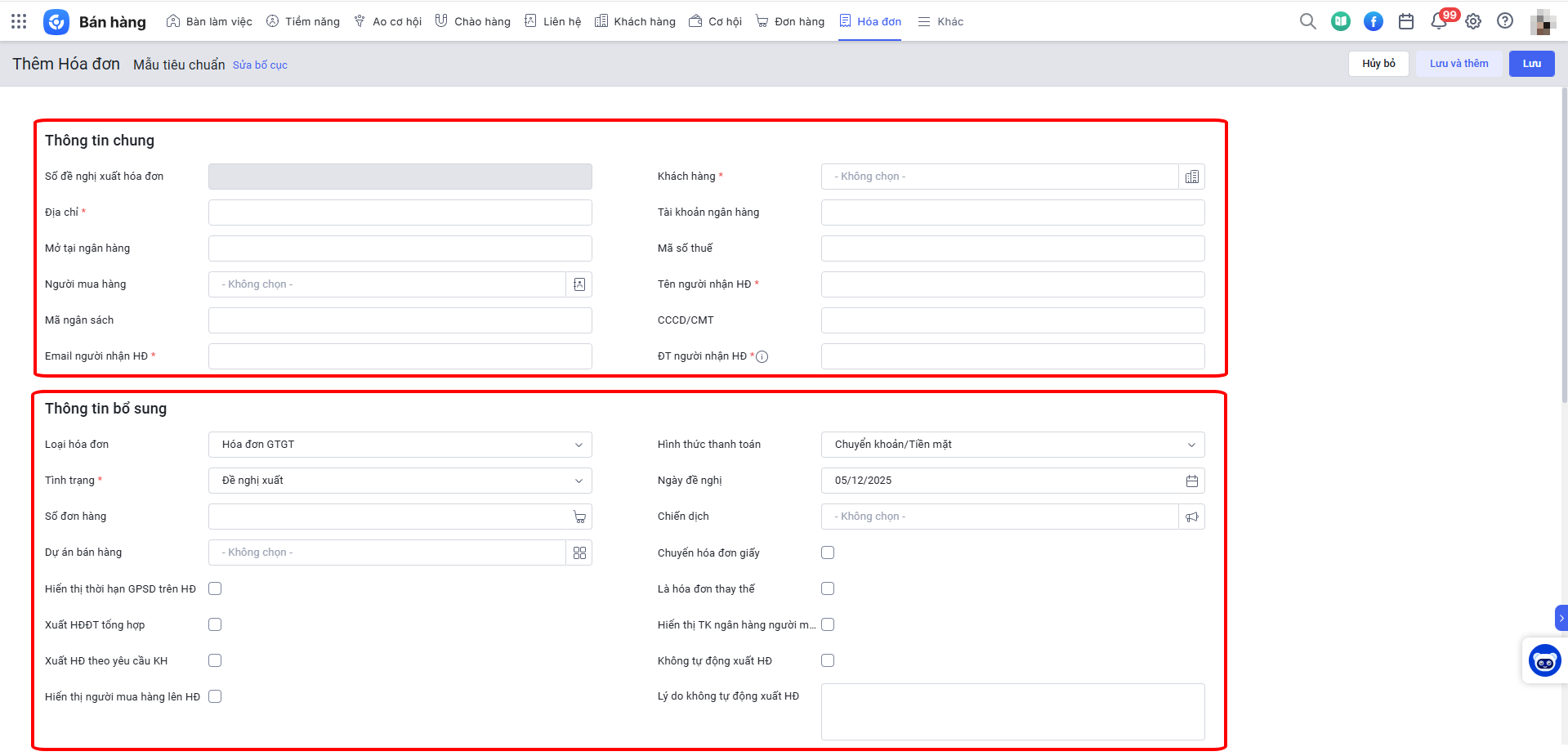
Task: Click the Sửa bố cục link
Action: coord(260,65)
